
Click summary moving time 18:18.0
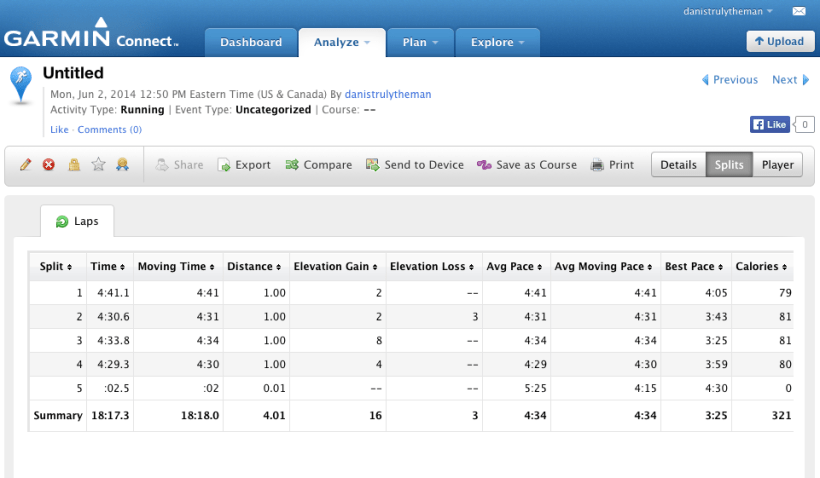coord(200,416)
